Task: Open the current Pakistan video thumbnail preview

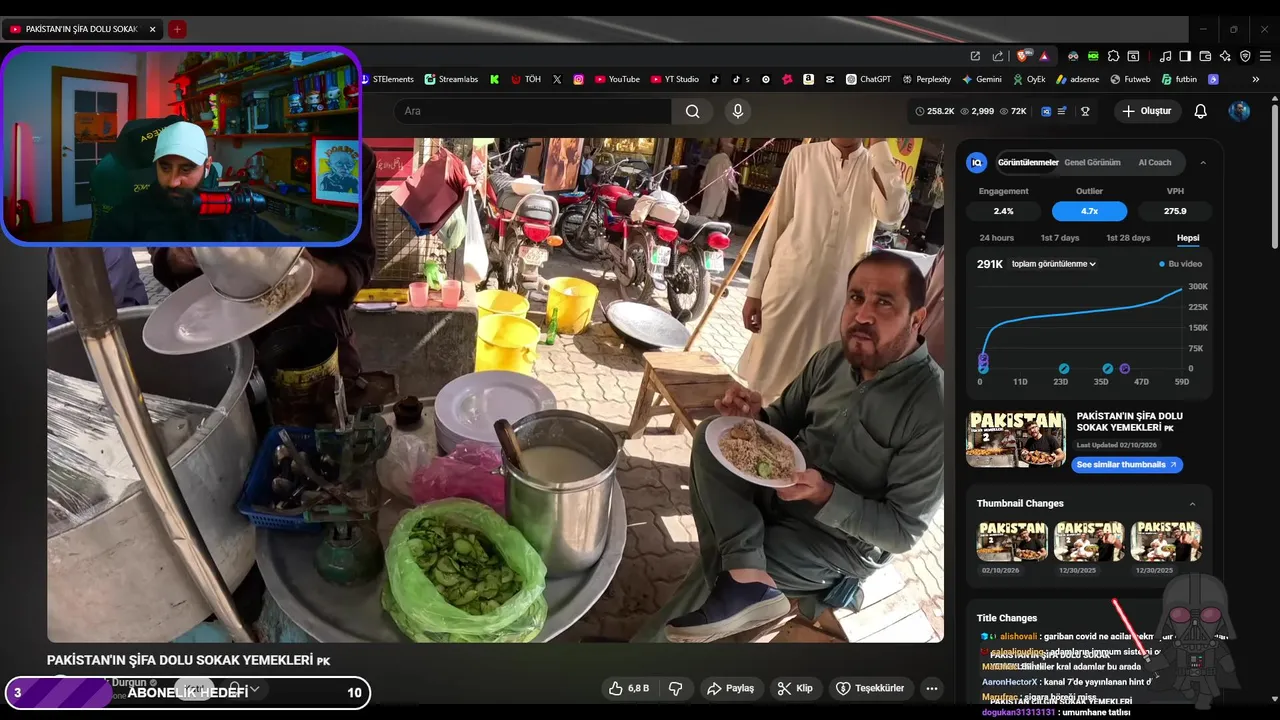Action: 1016,439
